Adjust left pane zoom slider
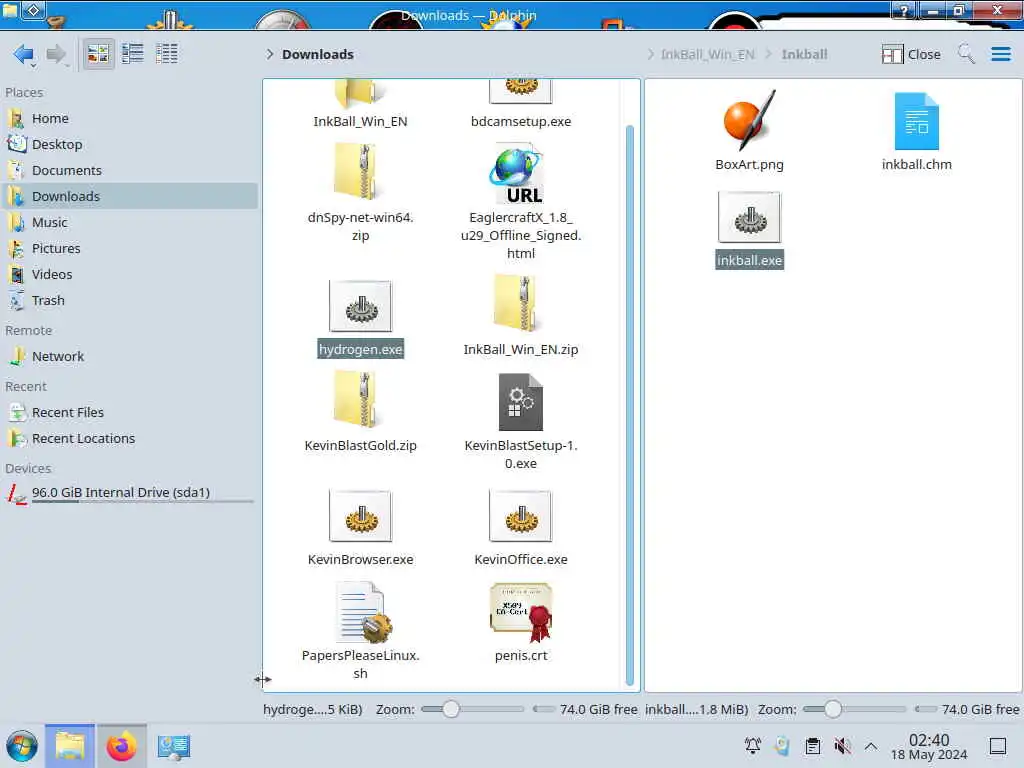 click(473, 709)
